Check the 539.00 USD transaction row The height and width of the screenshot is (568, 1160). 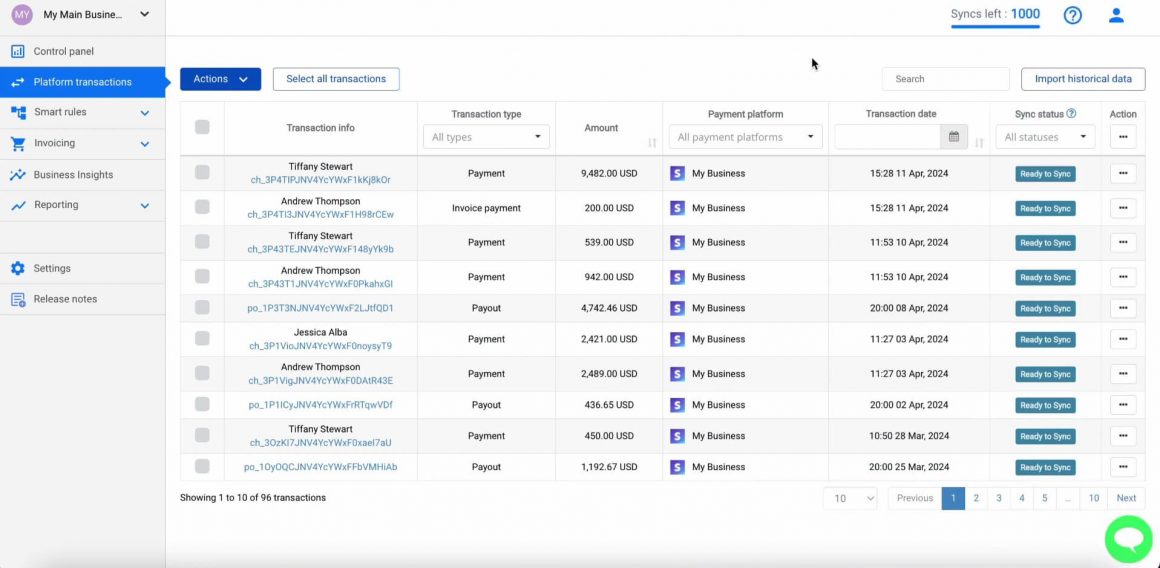pos(202,242)
